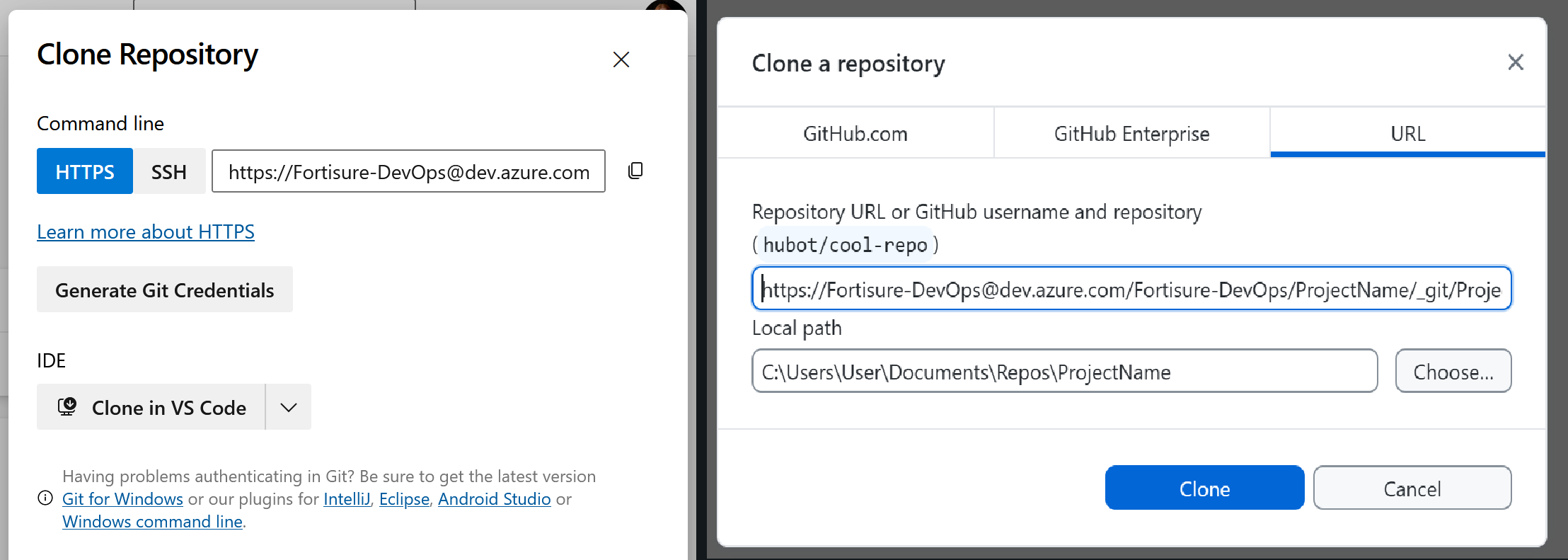Click inside the Local path field
1568x560 pixels.
click(1064, 372)
